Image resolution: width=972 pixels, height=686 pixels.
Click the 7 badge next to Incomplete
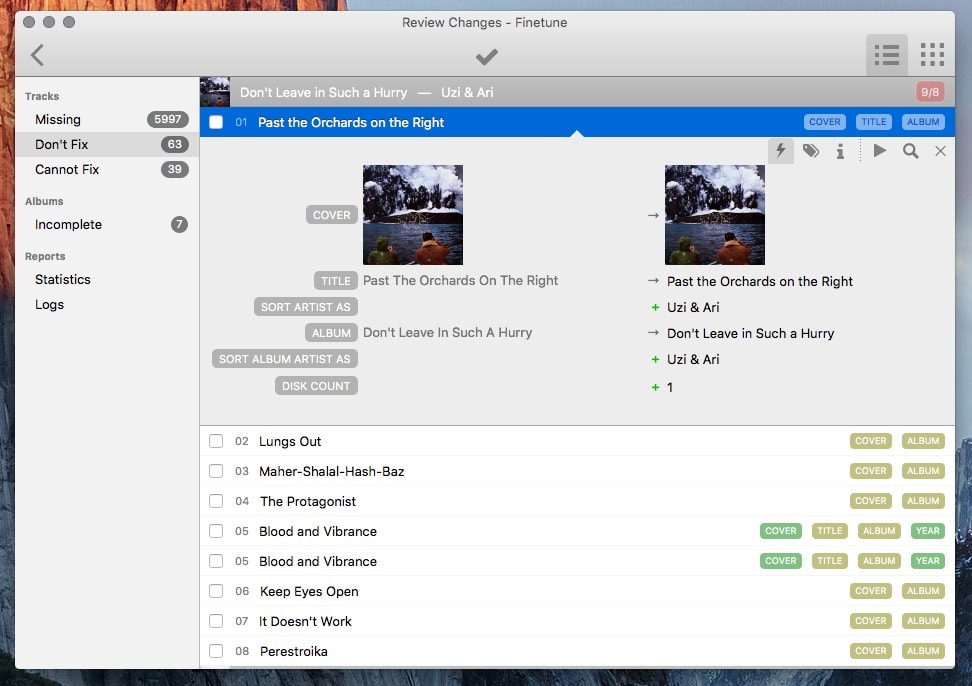point(179,224)
